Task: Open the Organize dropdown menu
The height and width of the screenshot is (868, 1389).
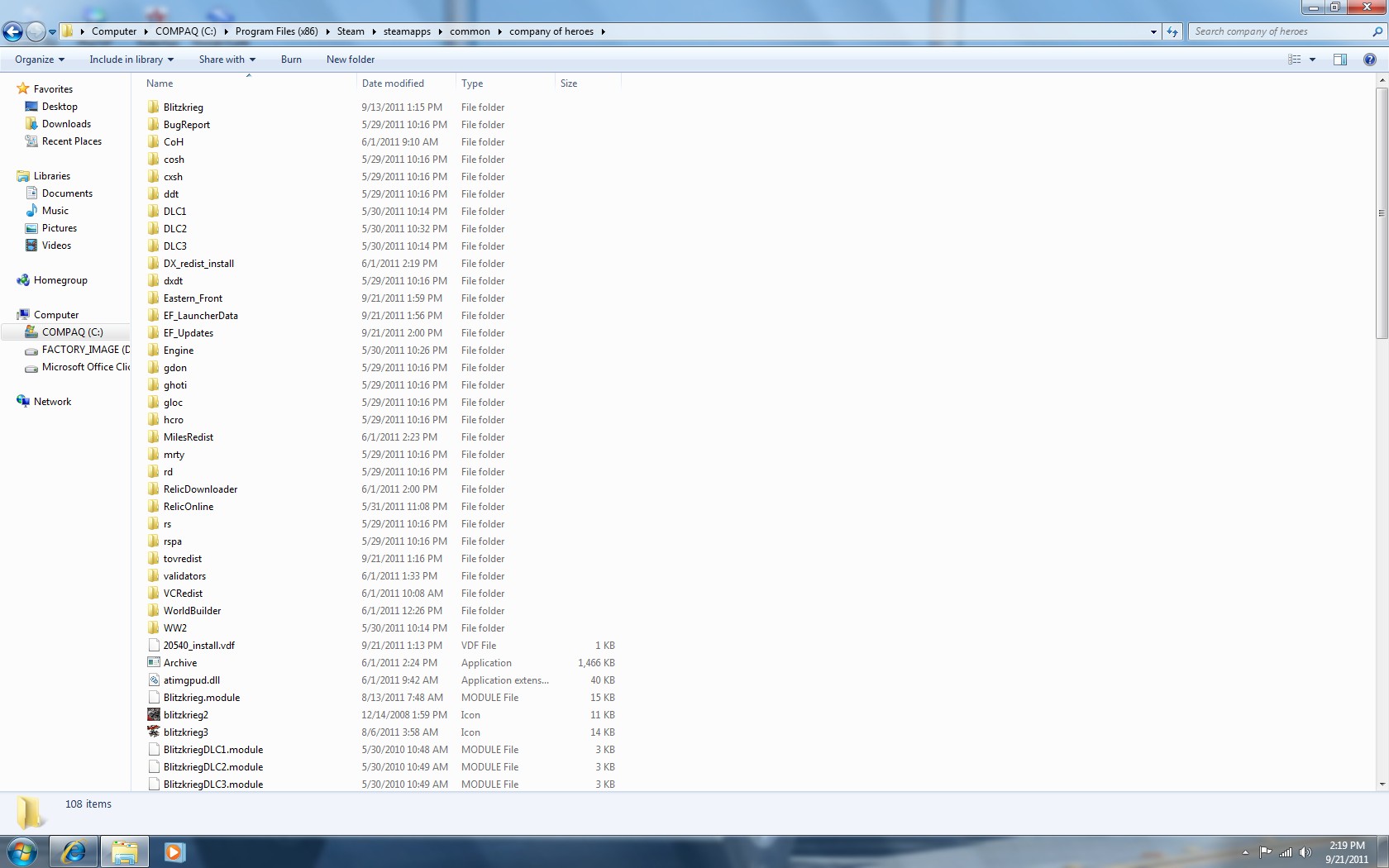Action: [40, 60]
